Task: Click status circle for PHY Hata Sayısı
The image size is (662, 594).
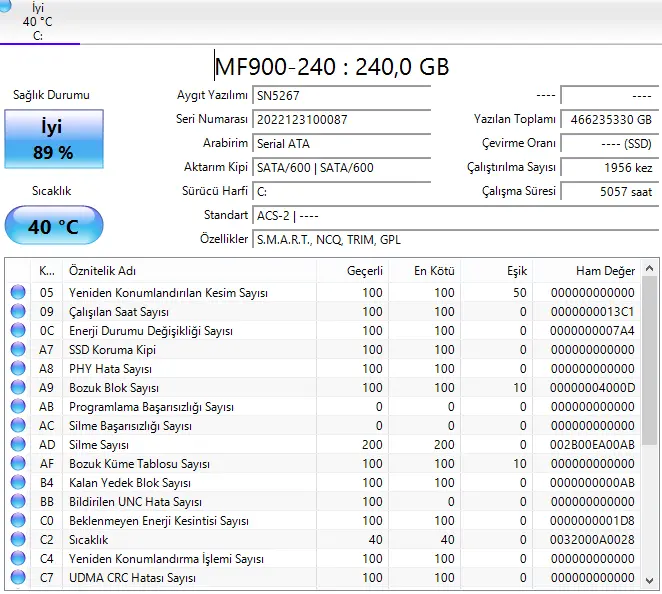Action: pyautogui.click(x=18, y=368)
